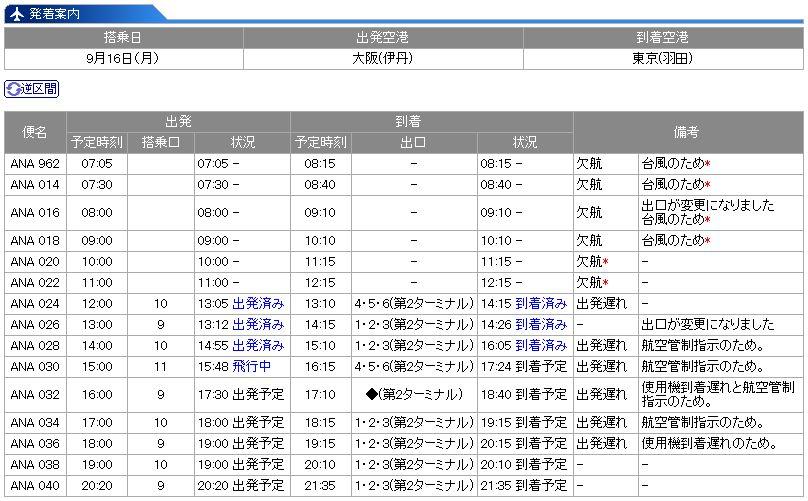Open 到着済み status for ANA 026
This screenshot has height=501, width=808.
coord(540,325)
